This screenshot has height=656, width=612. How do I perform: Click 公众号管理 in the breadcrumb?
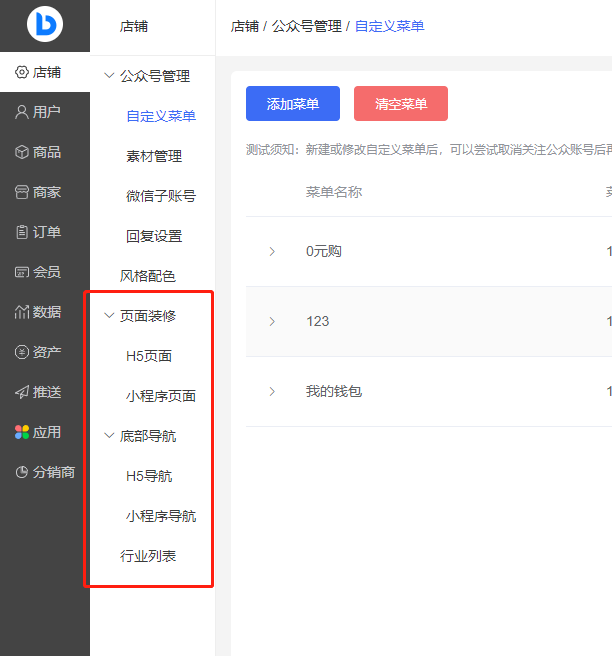[306, 26]
